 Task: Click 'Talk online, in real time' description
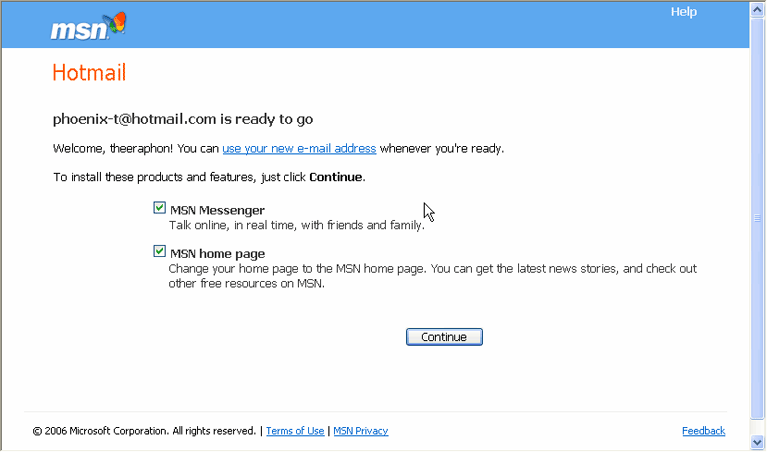[296, 226]
